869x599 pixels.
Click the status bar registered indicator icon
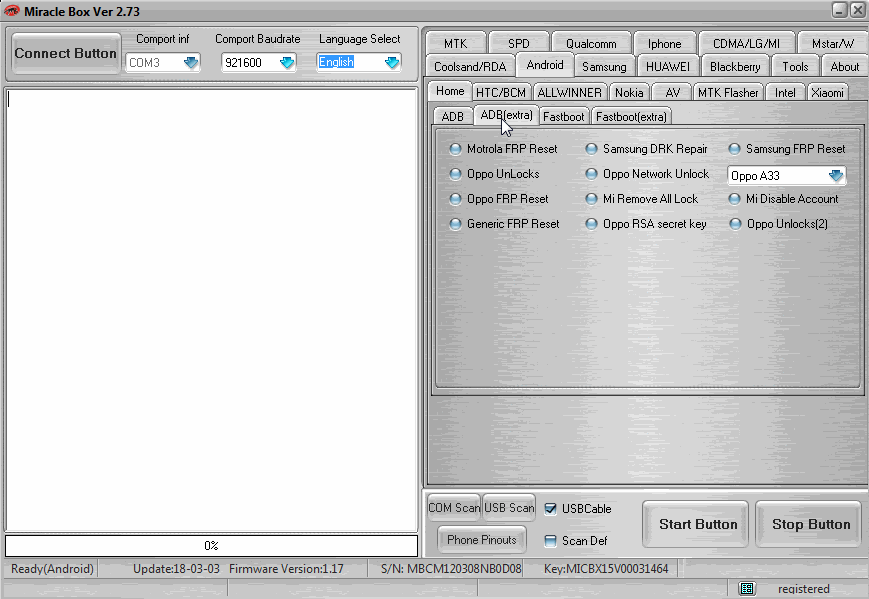click(747, 588)
